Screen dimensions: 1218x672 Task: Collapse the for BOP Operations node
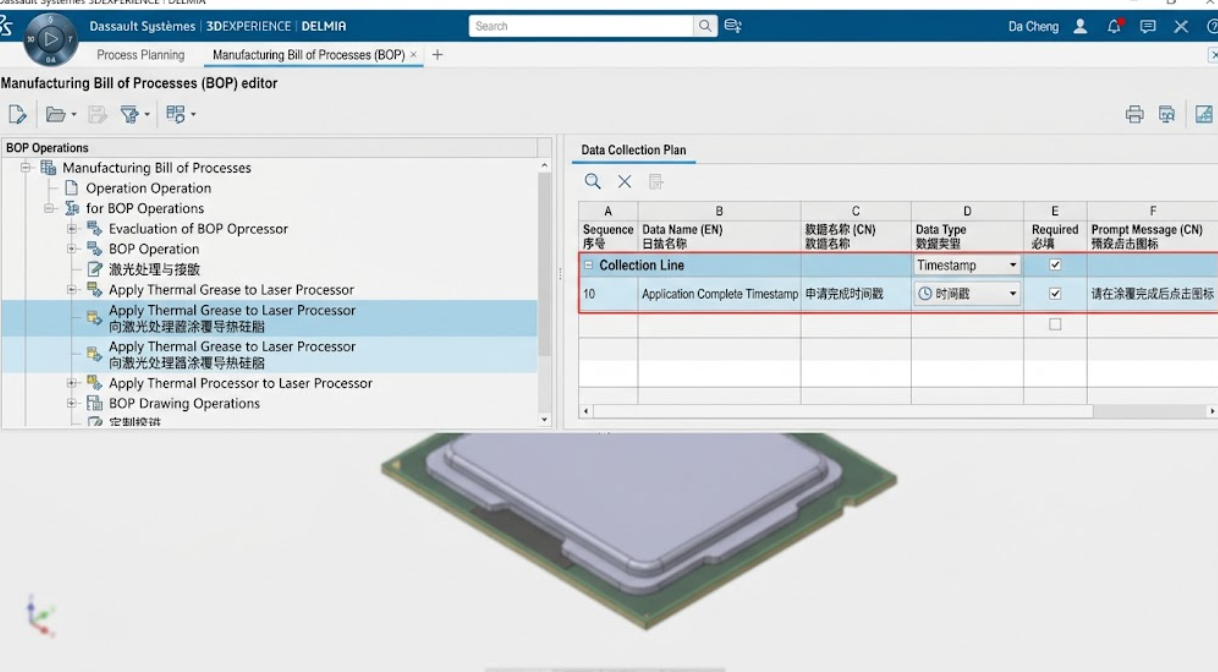(49, 208)
